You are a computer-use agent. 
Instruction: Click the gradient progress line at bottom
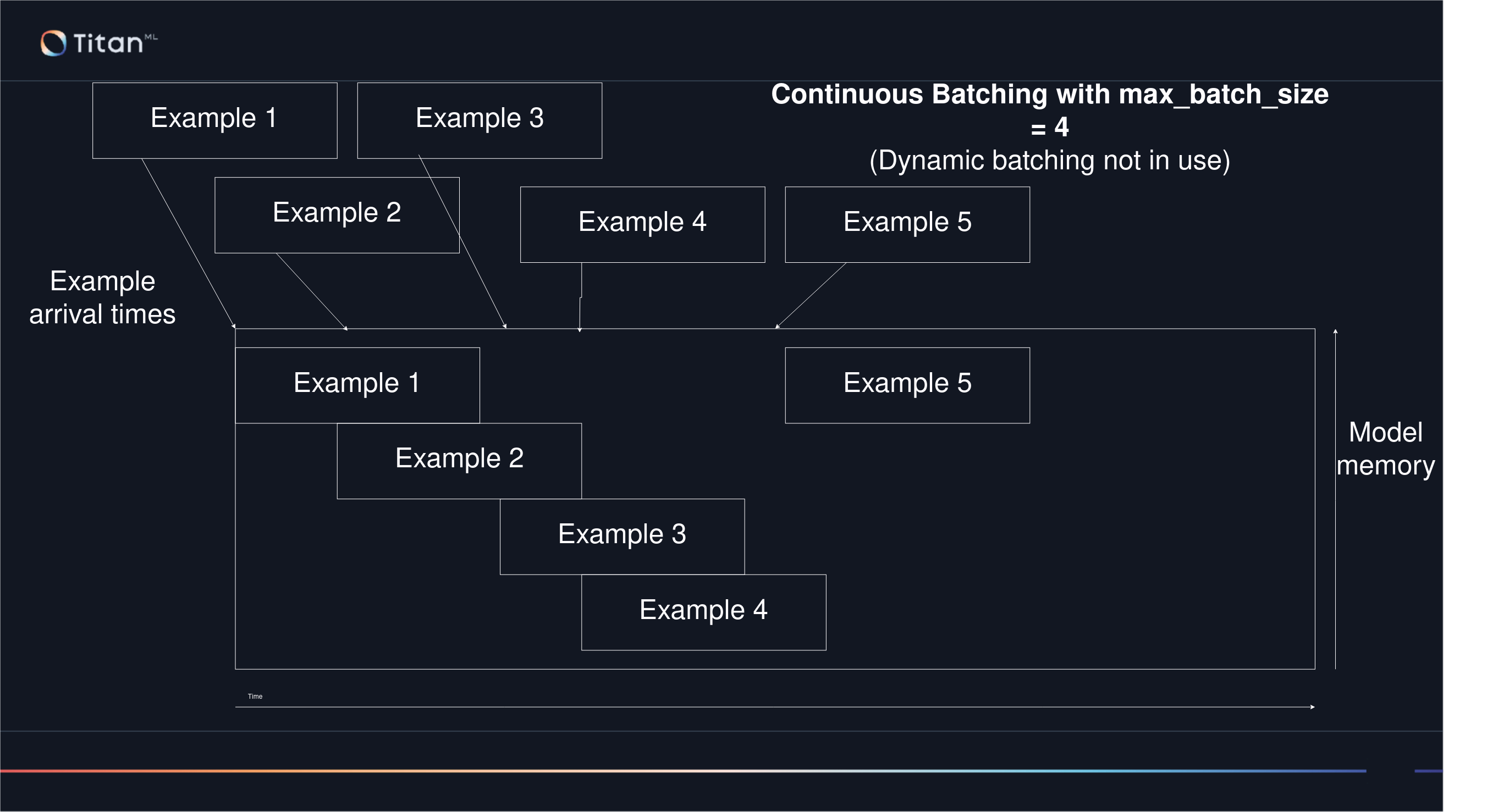pyautogui.click(x=684, y=771)
